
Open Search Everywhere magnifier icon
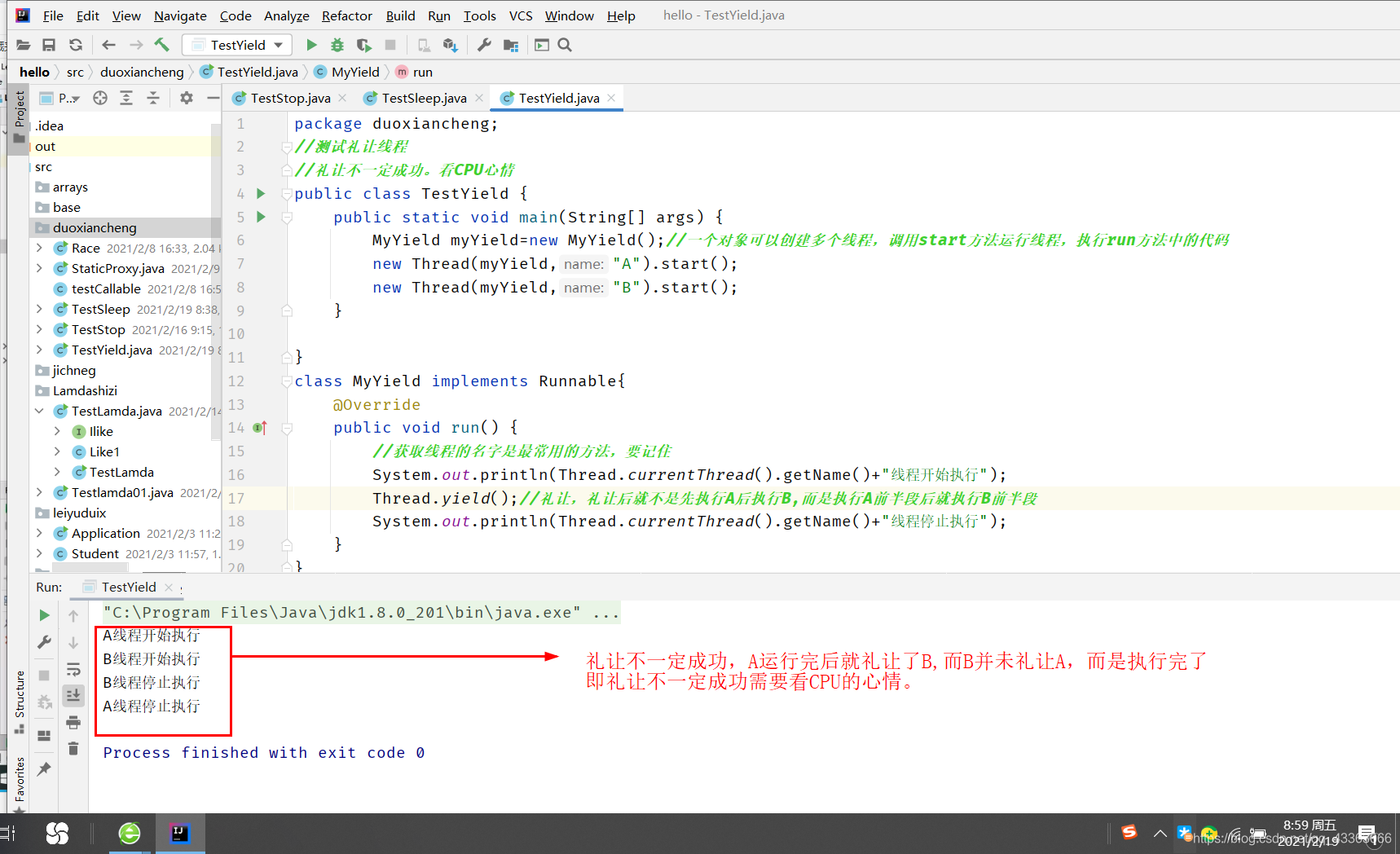[x=565, y=45]
